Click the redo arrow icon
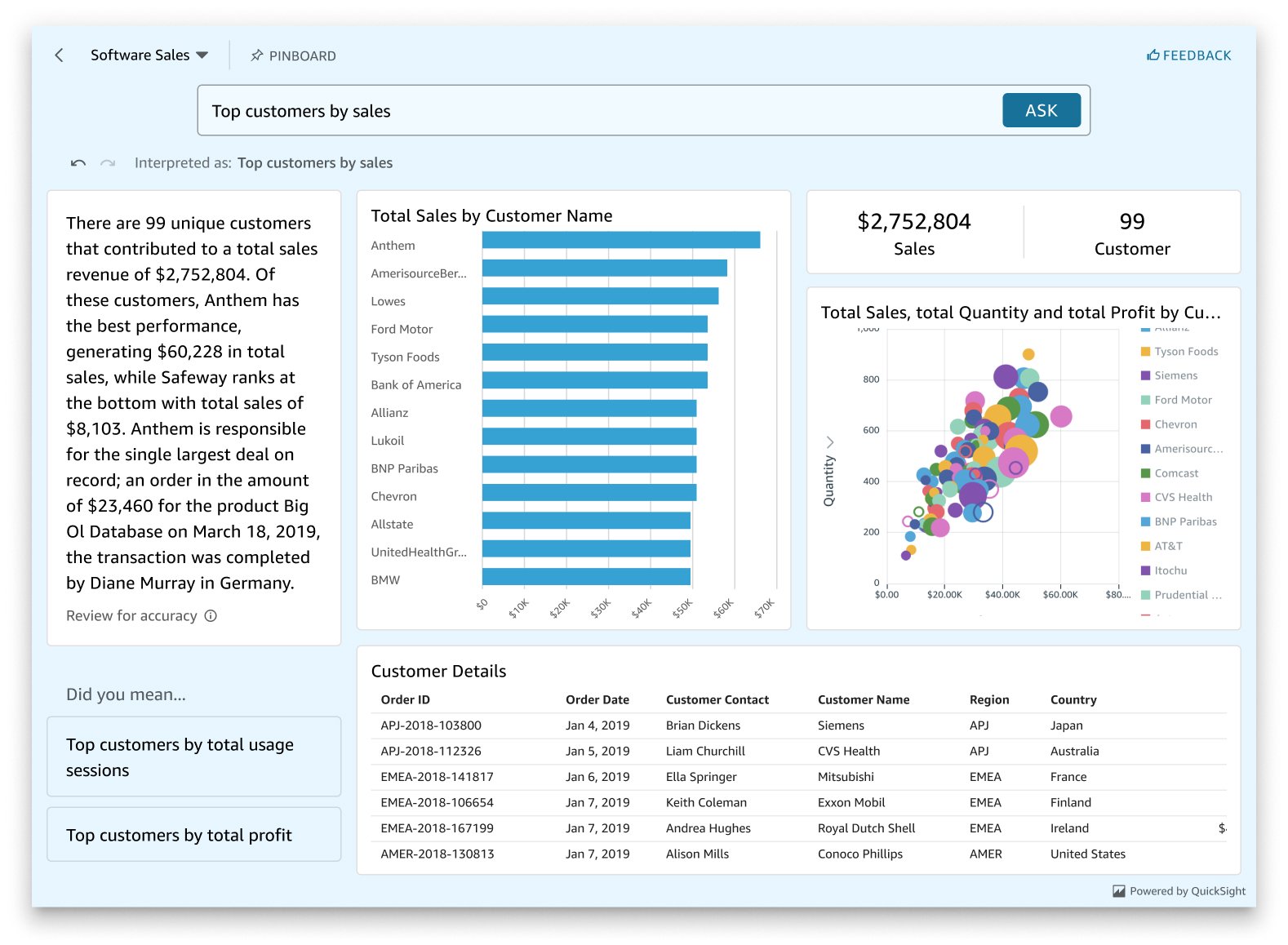 click(x=108, y=163)
